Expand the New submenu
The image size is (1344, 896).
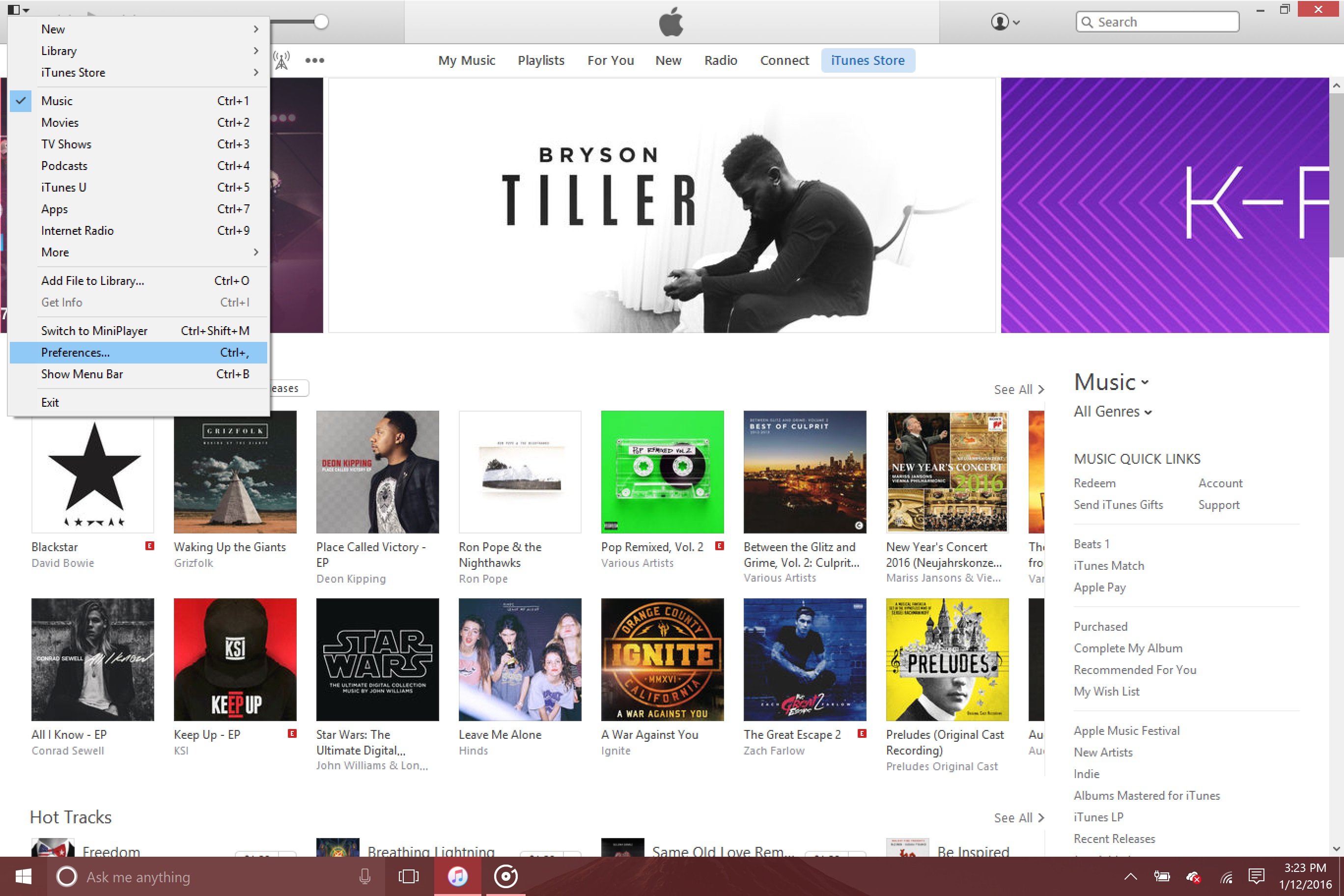pos(139,29)
